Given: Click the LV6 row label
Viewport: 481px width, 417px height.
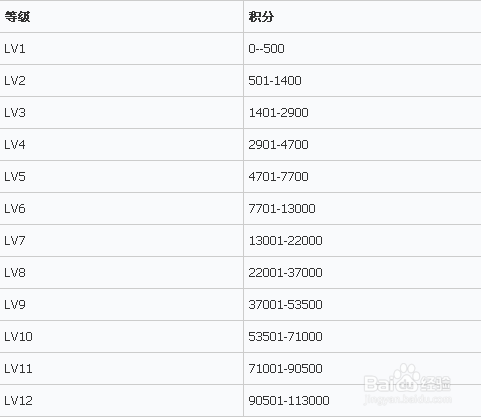Looking at the screenshot, I should click(15, 209).
